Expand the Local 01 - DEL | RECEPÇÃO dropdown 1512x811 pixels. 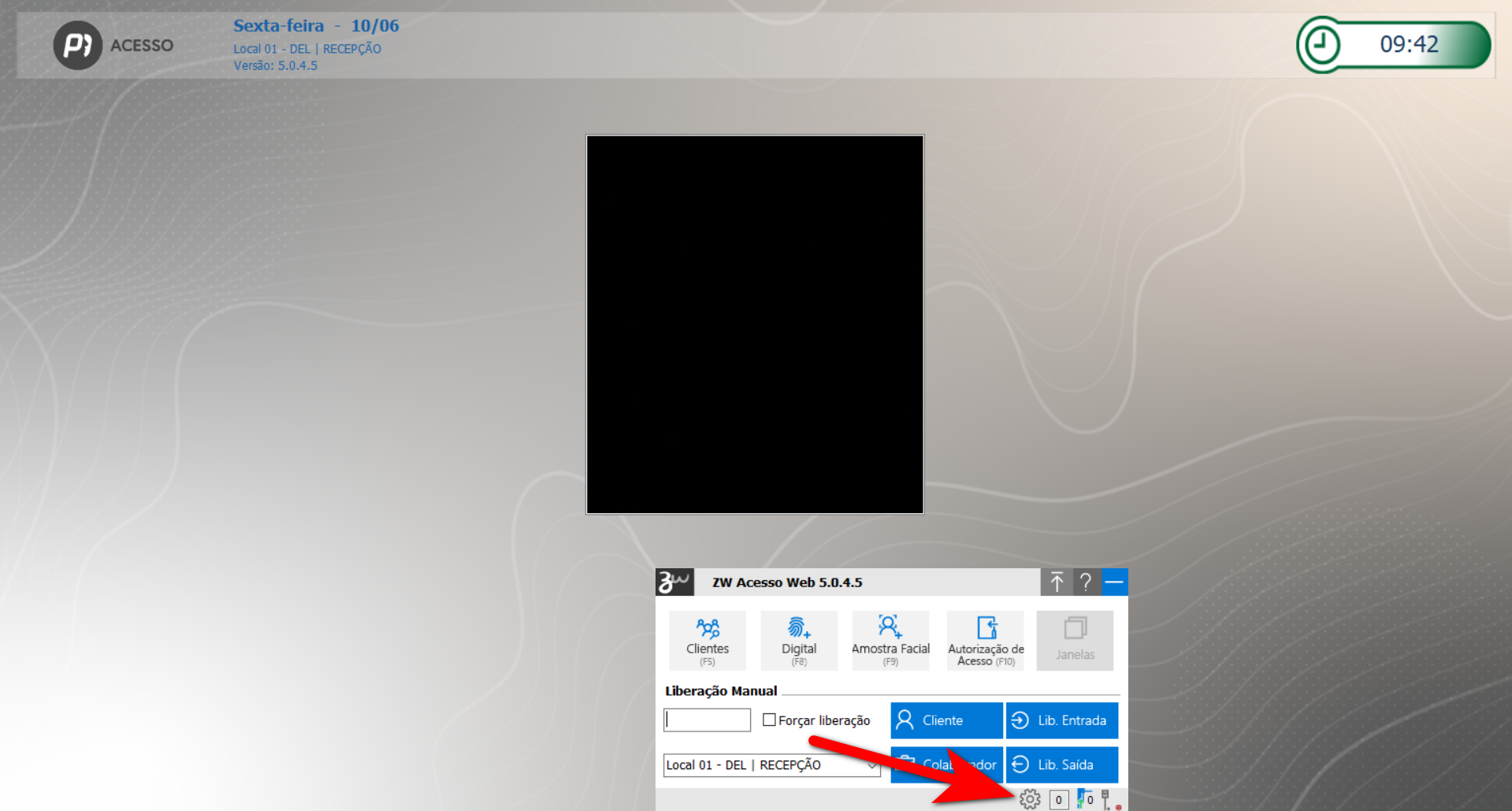point(871,765)
